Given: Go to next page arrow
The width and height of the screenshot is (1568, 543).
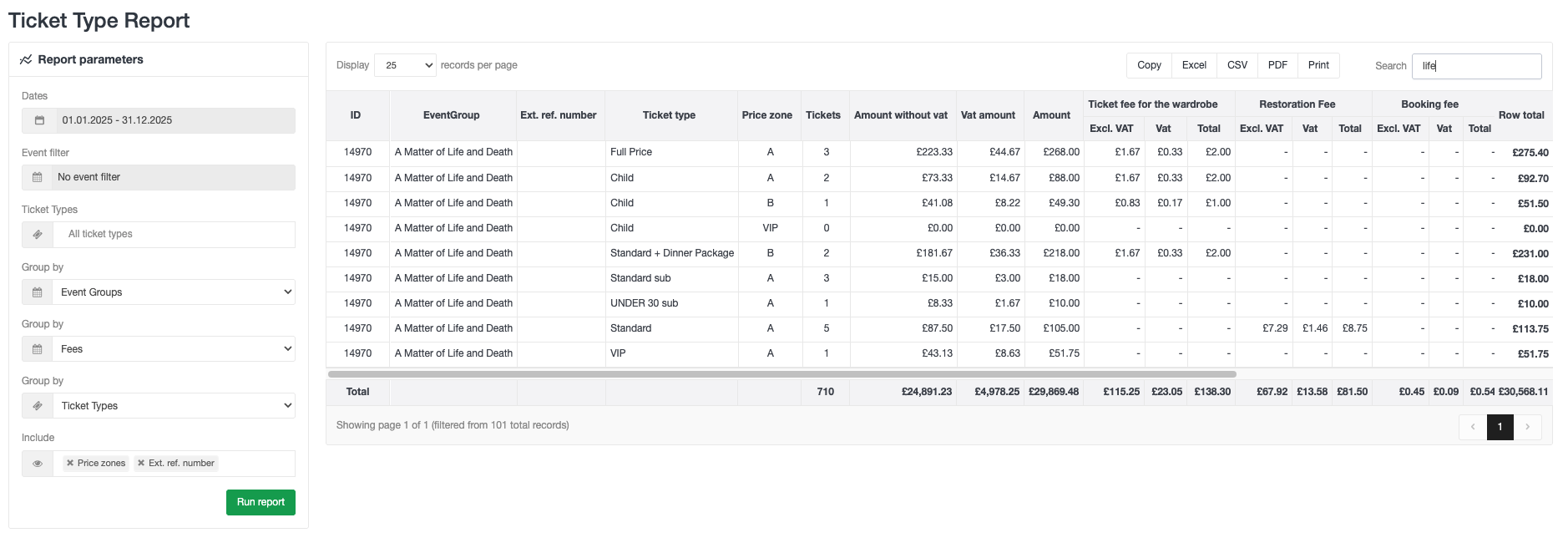Looking at the screenshot, I should point(1527,427).
